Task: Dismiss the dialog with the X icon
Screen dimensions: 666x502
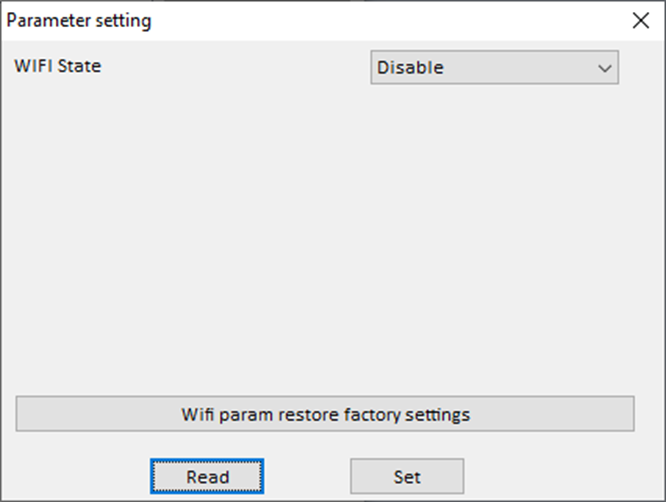Action: pyautogui.click(x=641, y=20)
